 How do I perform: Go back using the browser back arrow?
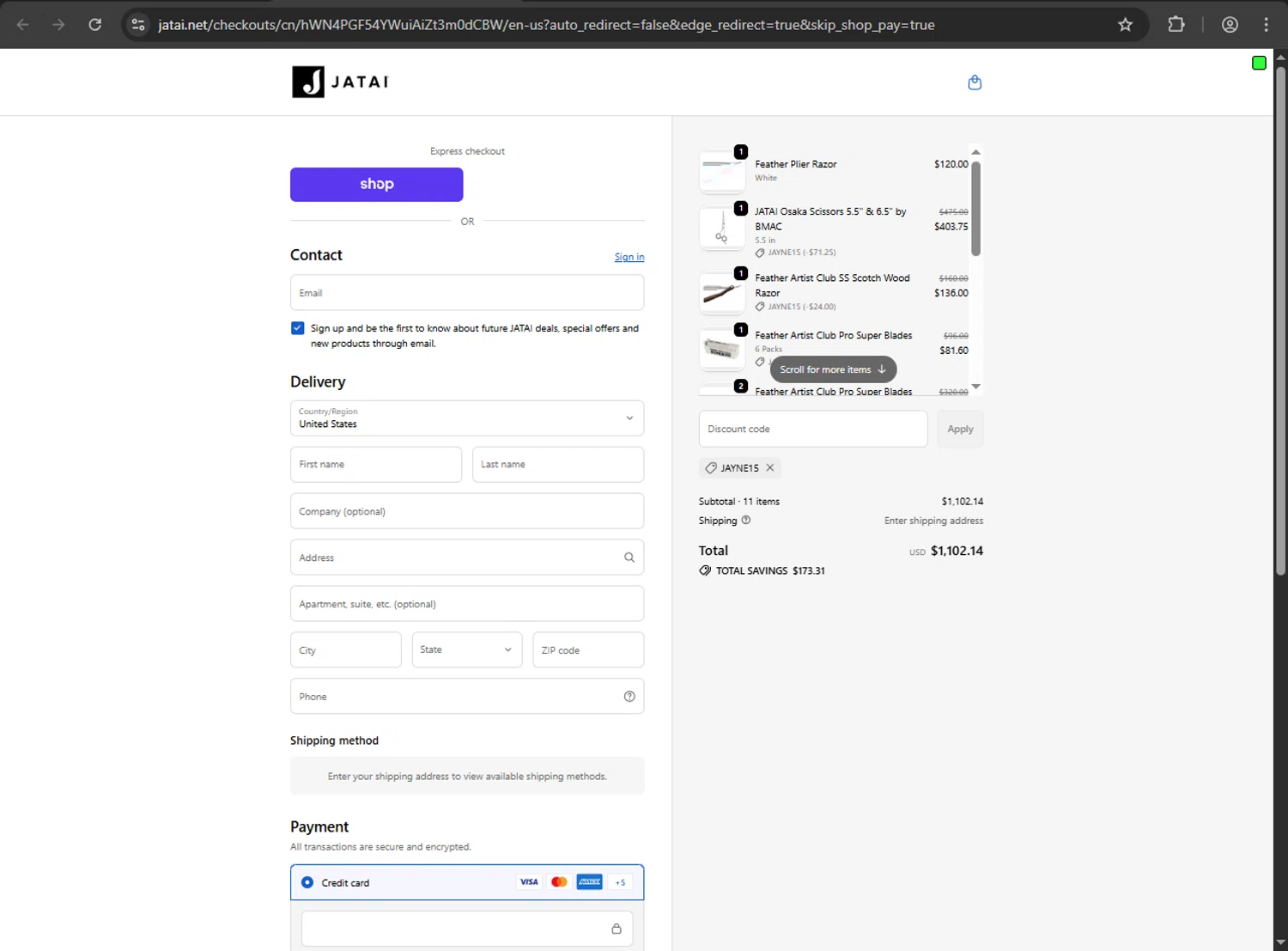coord(23,25)
